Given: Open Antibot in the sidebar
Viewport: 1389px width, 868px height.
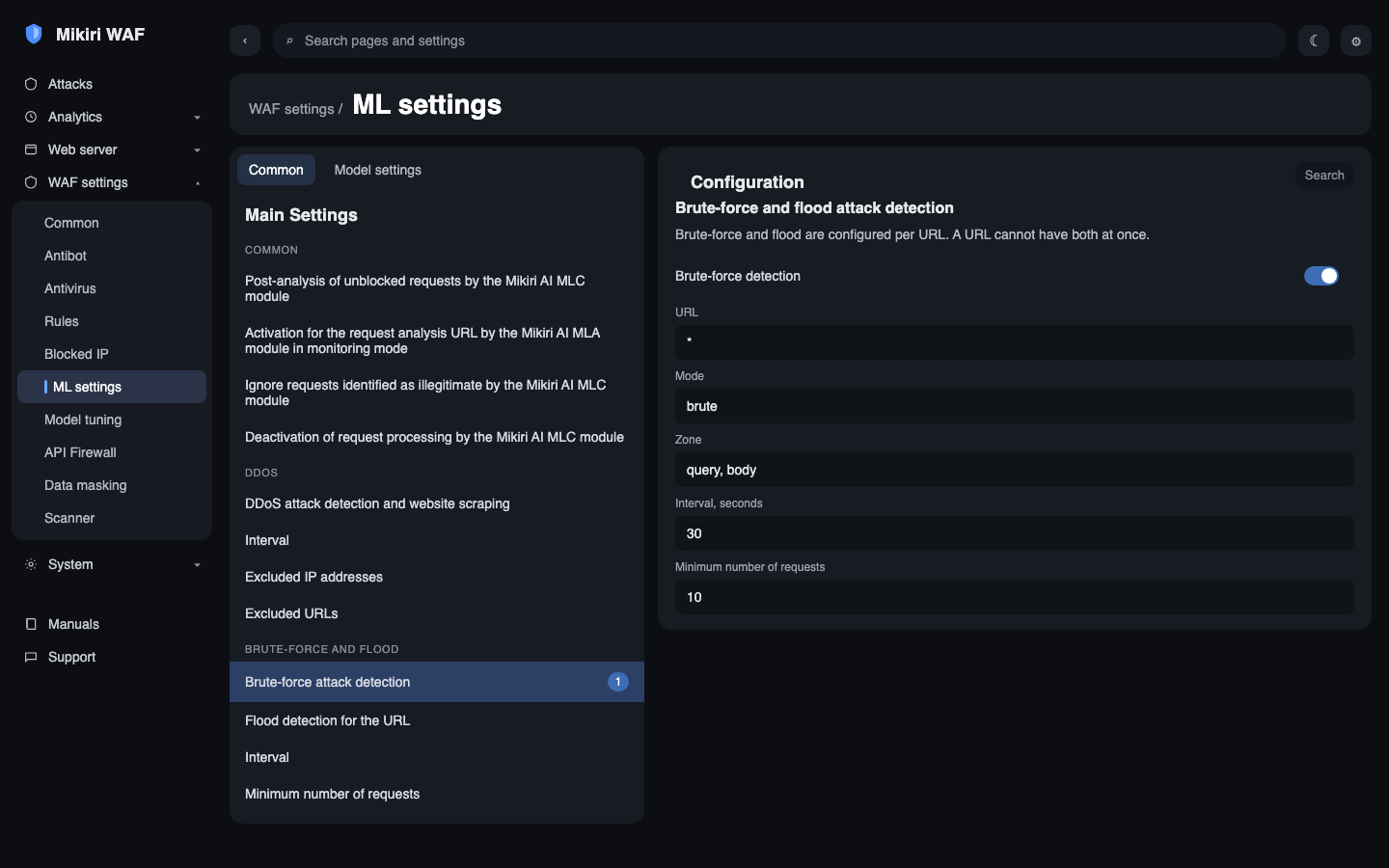Looking at the screenshot, I should (112, 256).
